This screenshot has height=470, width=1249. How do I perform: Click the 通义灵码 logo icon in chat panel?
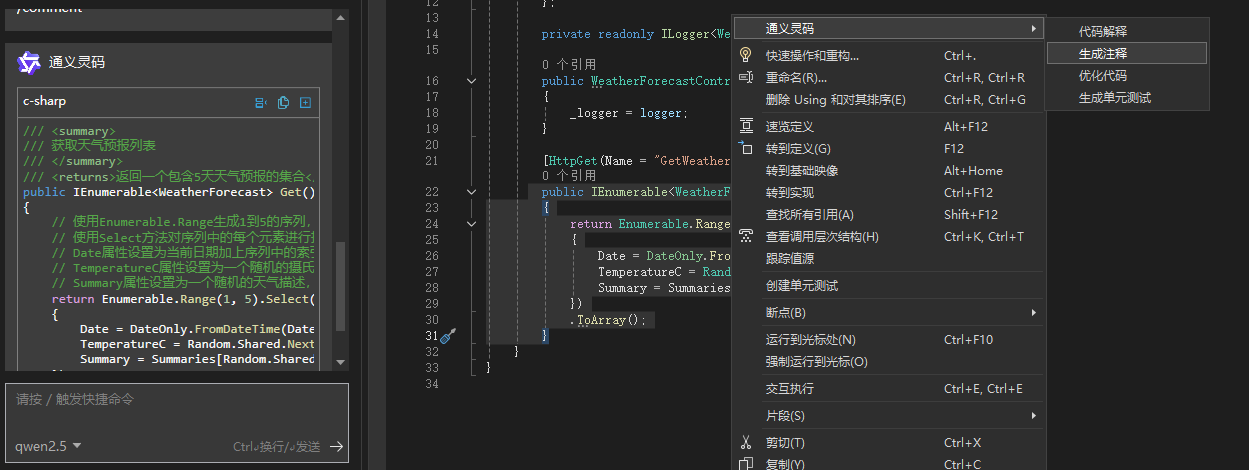[x=29, y=63]
